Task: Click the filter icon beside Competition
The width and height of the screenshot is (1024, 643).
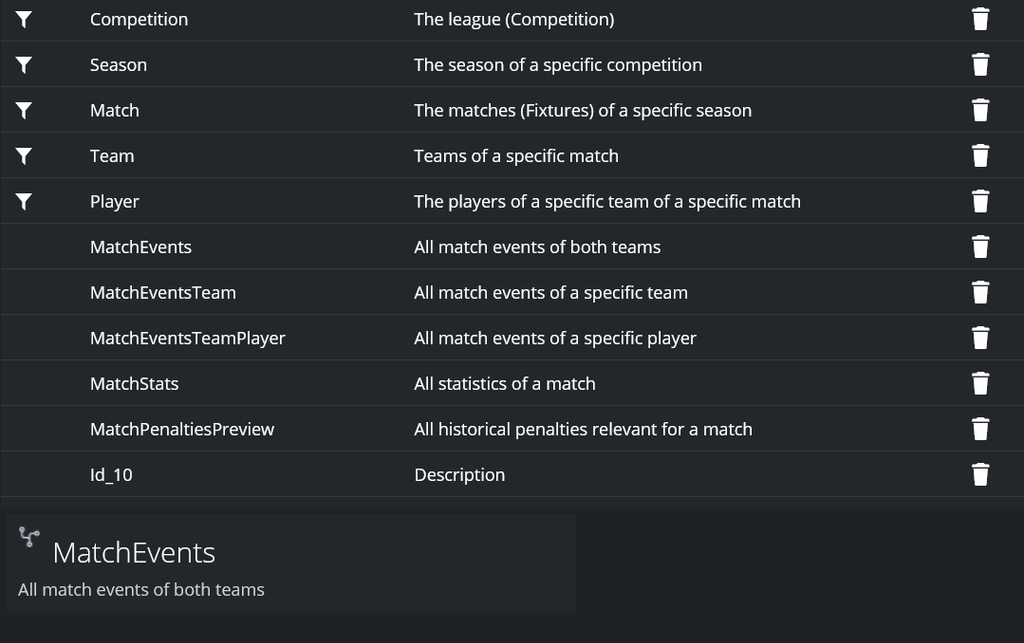Action: point(24,19)
